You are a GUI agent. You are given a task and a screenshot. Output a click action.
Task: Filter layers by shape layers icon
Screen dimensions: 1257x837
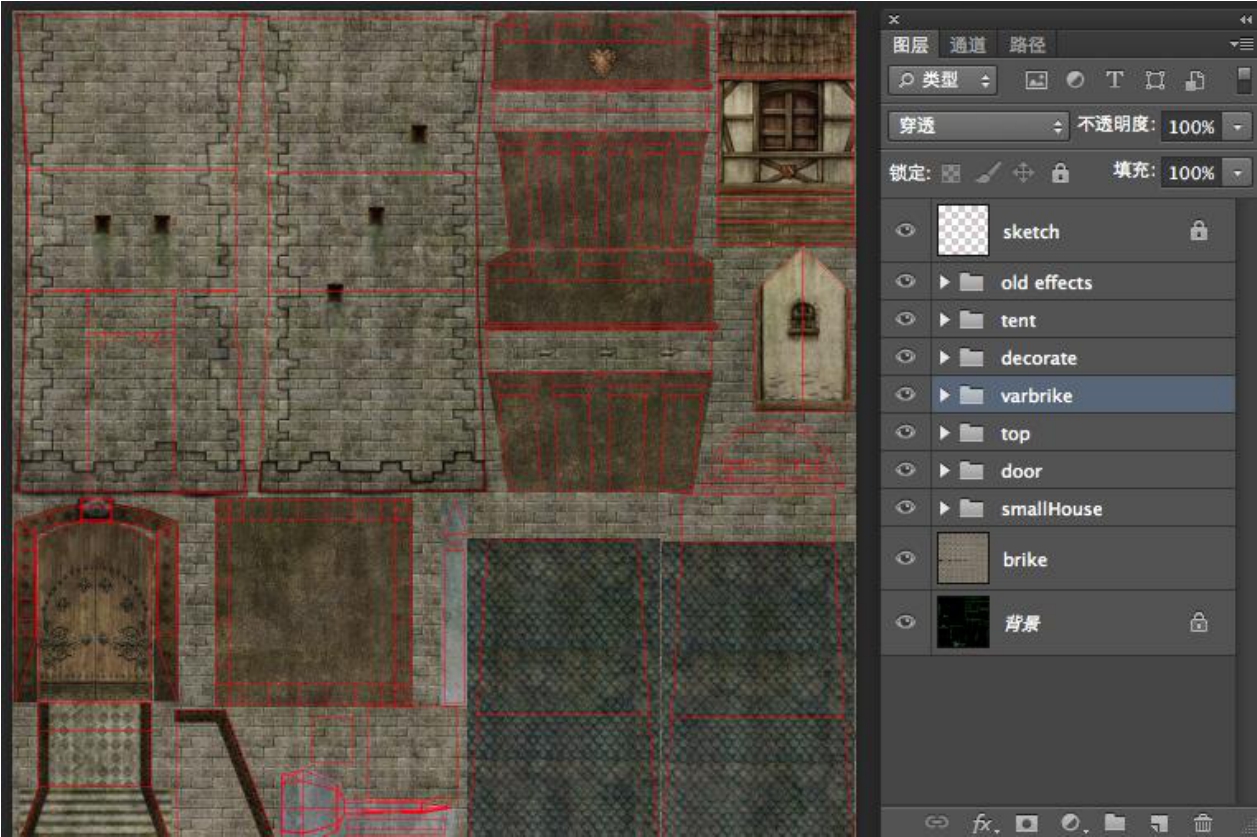(1155, 80)
